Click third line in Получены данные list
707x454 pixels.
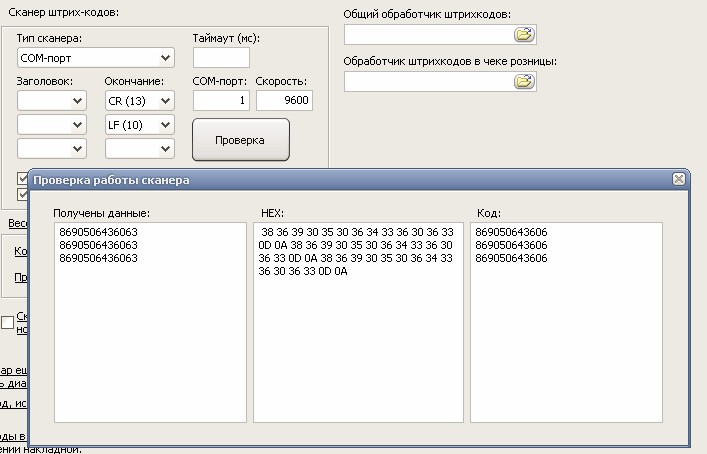coord(98,258)
